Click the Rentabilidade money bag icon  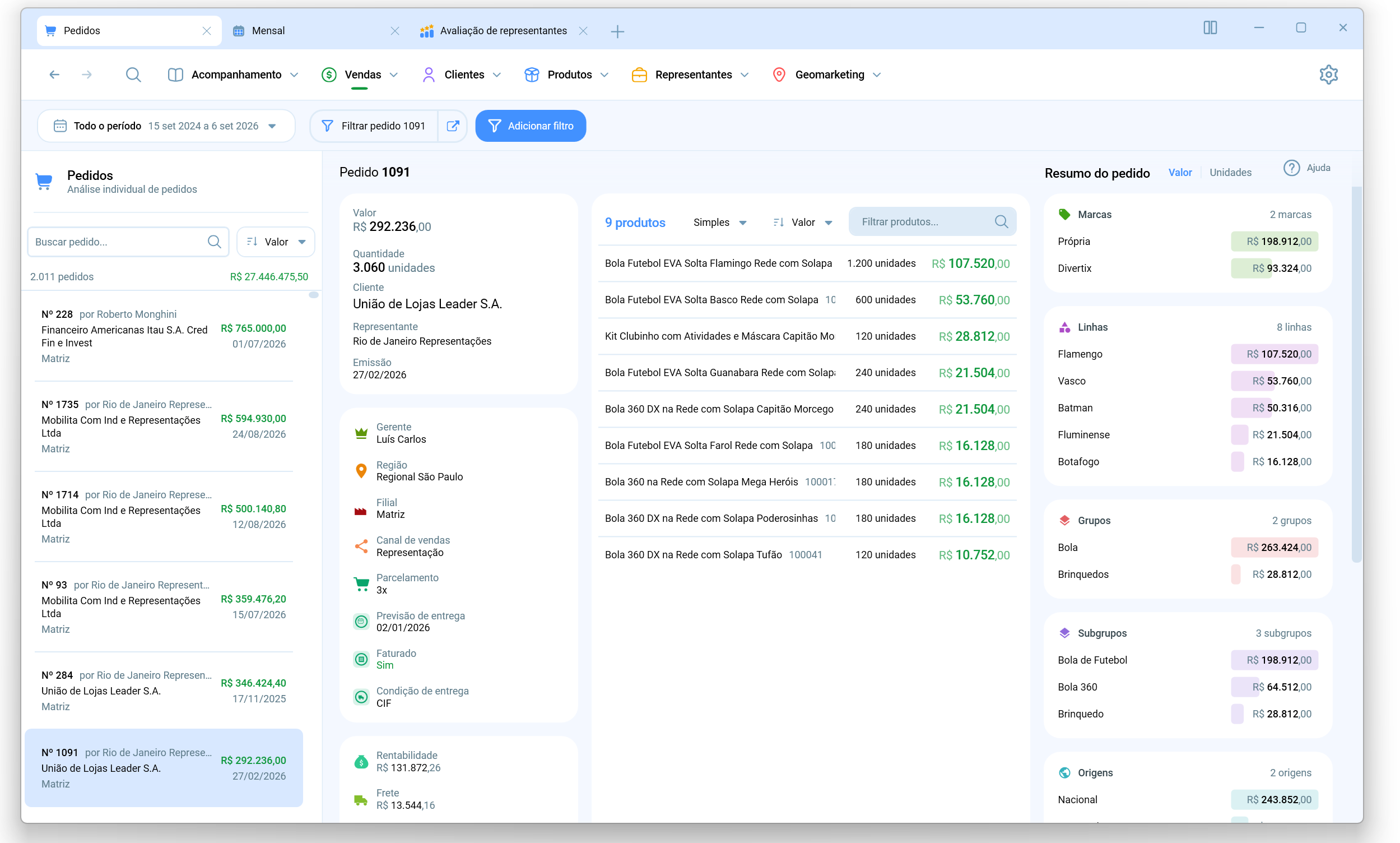pyautogui.click(x=361, y=762)
